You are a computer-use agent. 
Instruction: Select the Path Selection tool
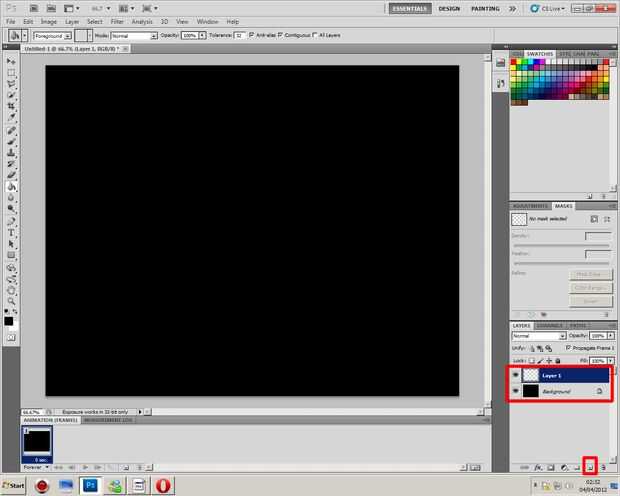point(11,244)
